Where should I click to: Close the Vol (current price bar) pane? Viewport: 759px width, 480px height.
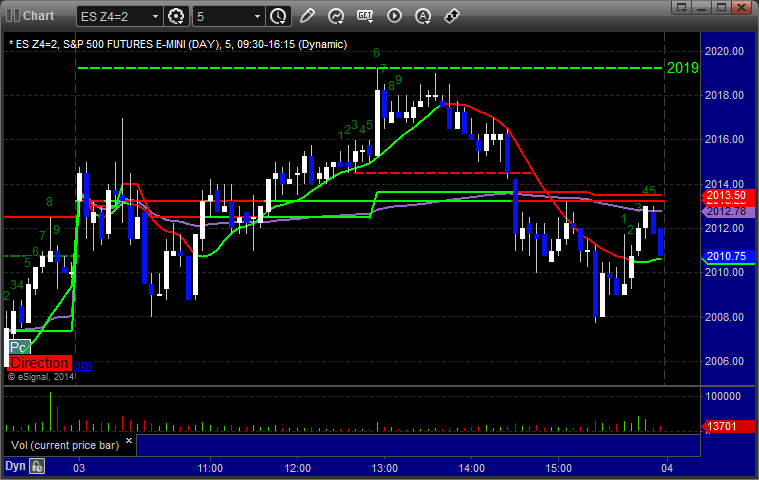click(129, 441)
